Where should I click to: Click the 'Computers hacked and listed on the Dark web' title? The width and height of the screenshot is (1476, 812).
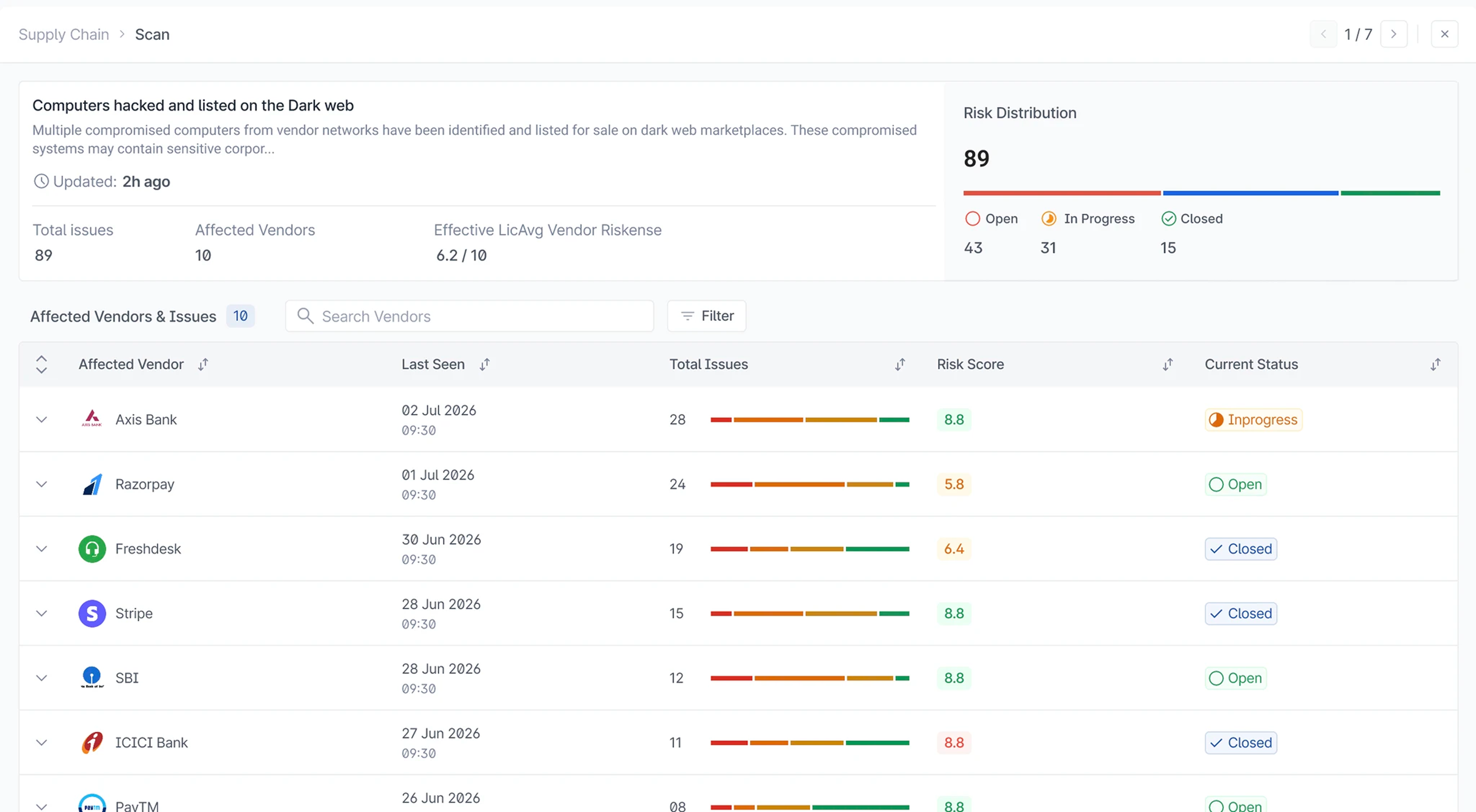[x=192, y=105]
